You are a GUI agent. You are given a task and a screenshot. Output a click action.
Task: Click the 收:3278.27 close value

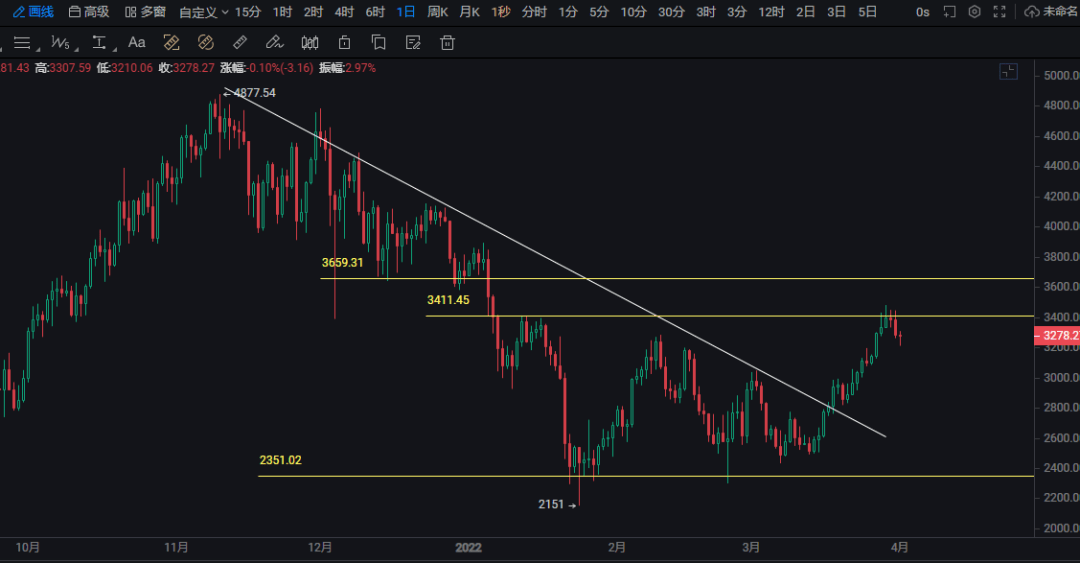186,68
